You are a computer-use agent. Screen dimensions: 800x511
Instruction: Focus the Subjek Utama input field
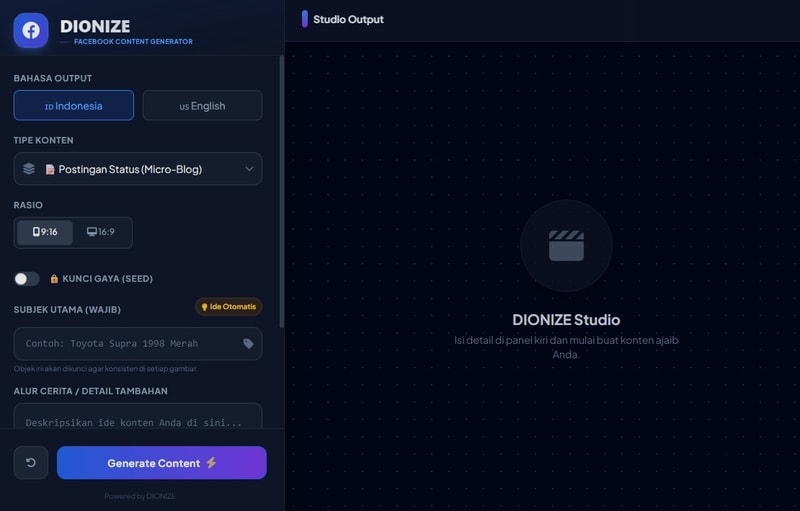125,344
